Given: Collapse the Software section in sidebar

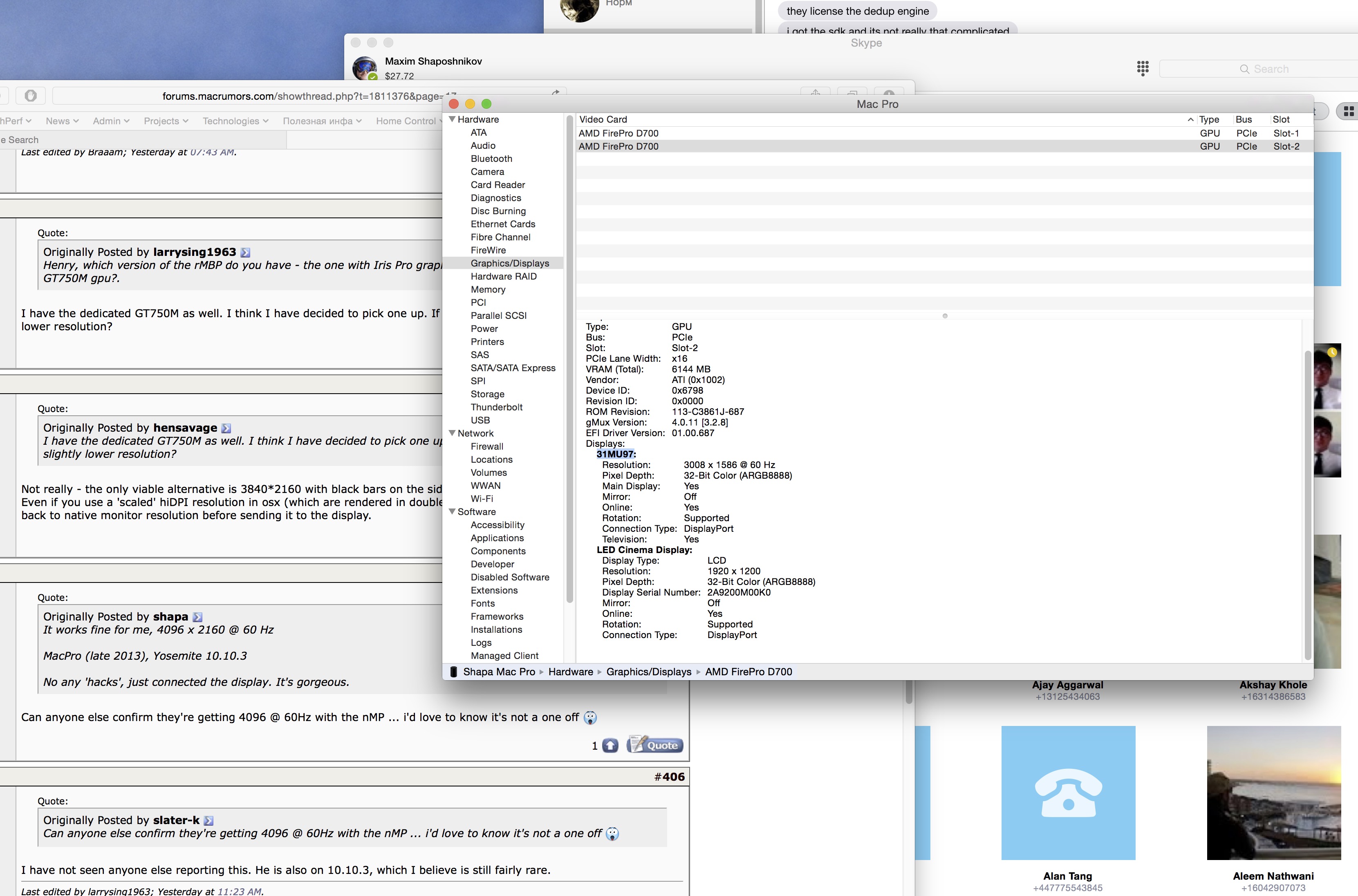Looking at the screenshot, I should coord(453,512).
